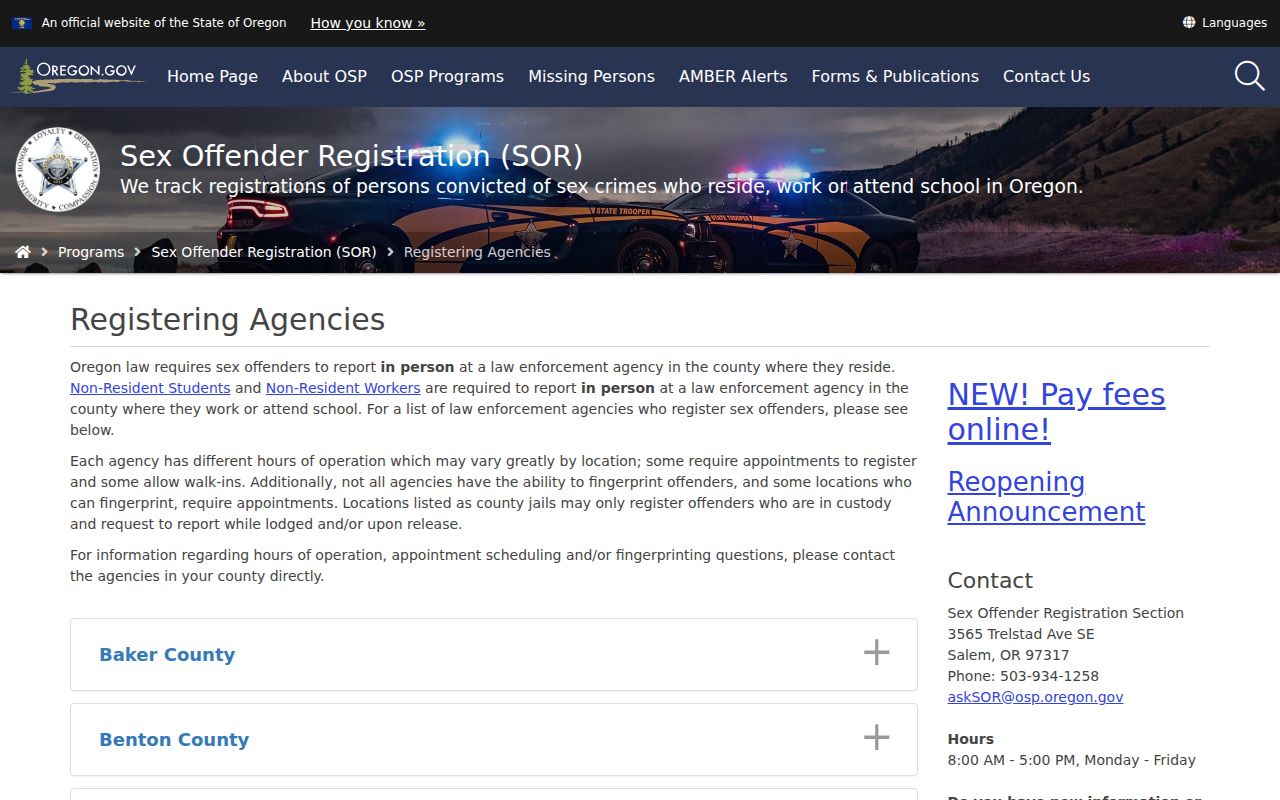
Task: Open the Languages selector
Action: point(1225,22)
